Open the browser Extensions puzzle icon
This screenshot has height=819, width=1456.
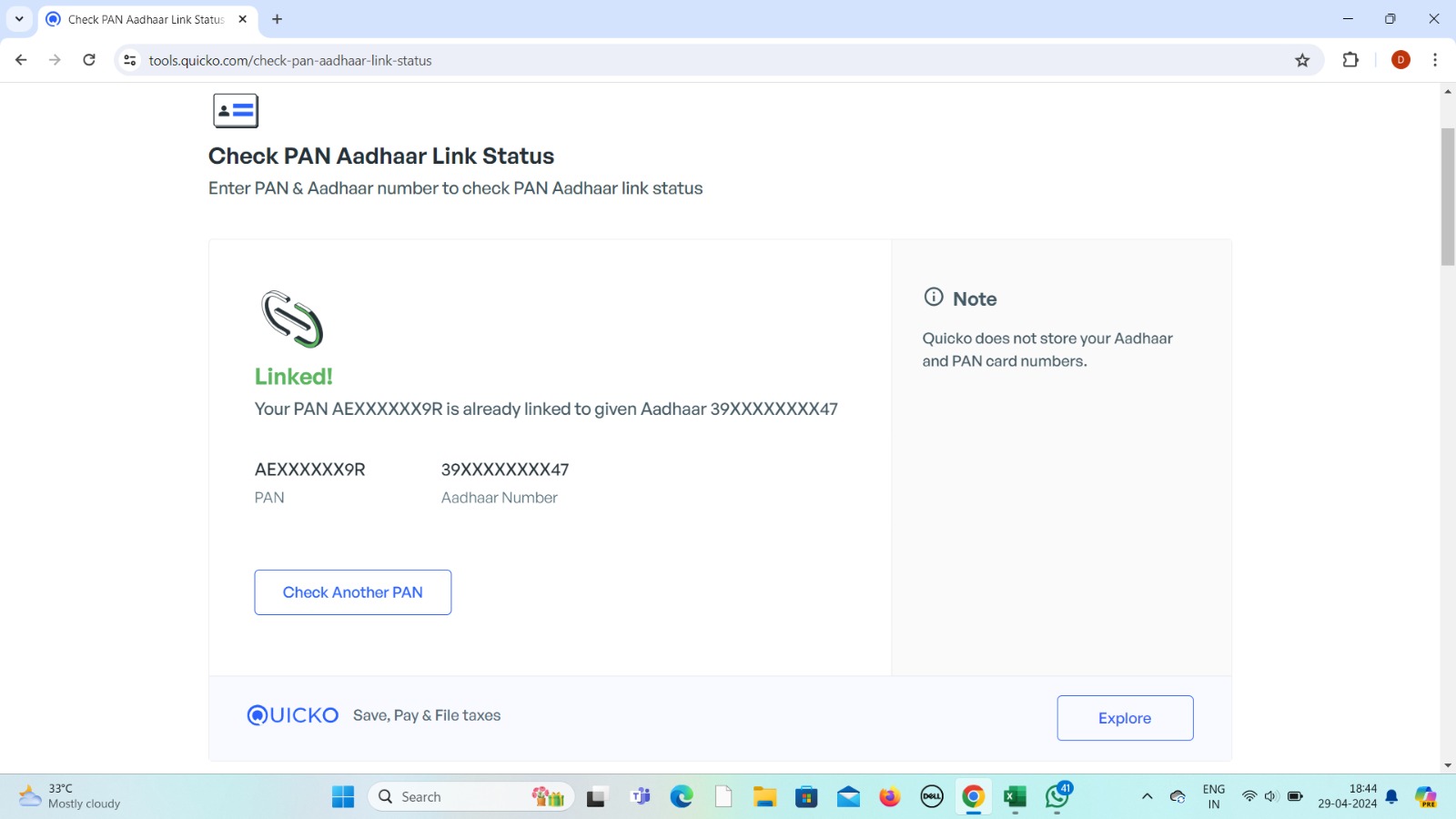(x=1350, y=60)
